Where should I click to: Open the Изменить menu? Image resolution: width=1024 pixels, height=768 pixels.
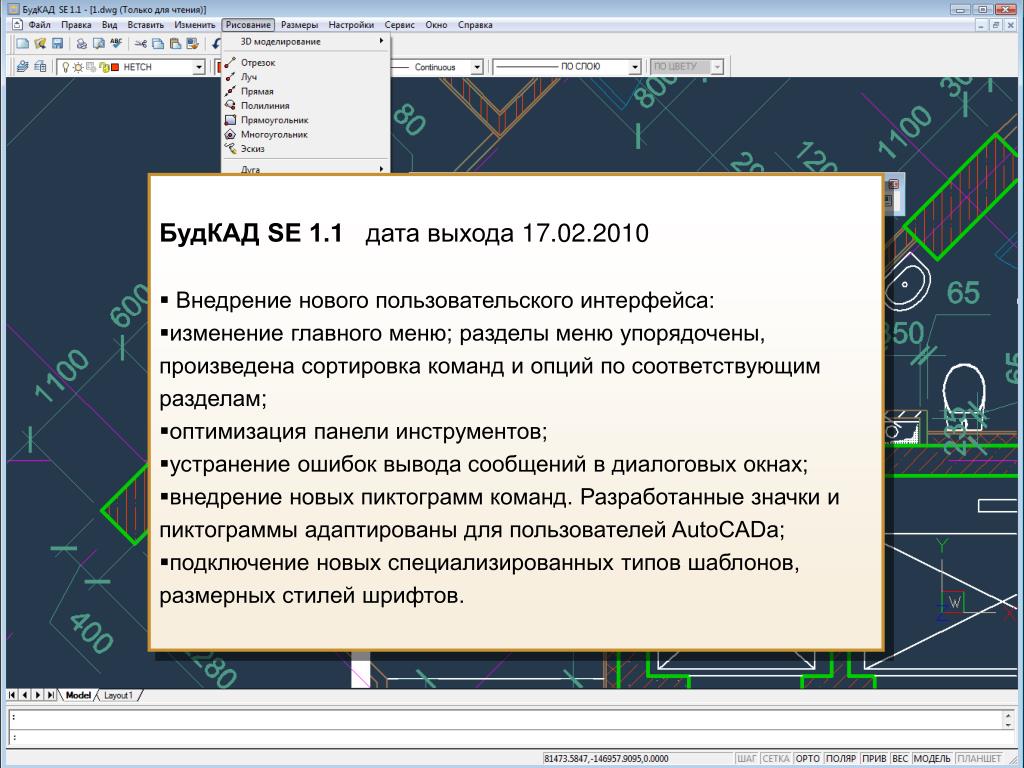195,25
